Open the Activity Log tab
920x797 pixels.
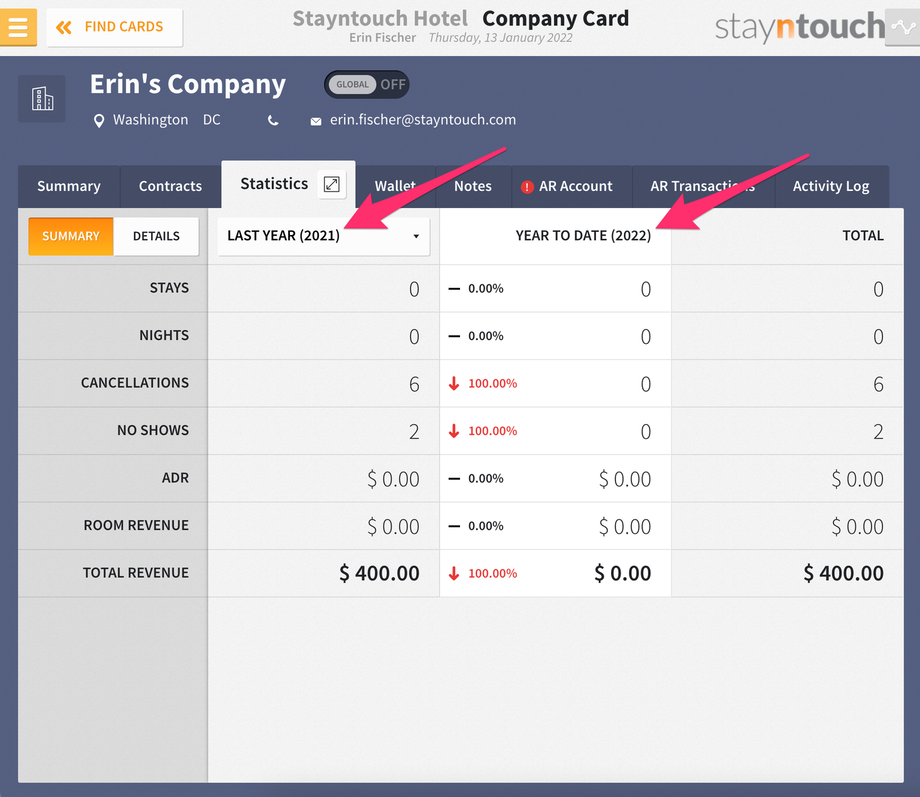click(831, 187)
